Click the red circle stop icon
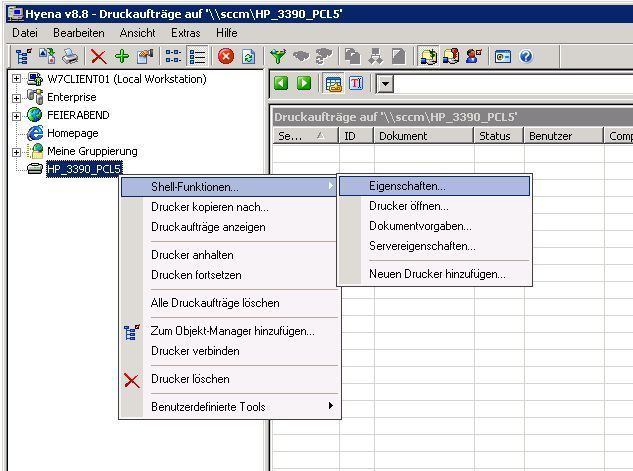The width and height of the screenshot is (633, 471). pyautogui.click(x=226, y=57)
